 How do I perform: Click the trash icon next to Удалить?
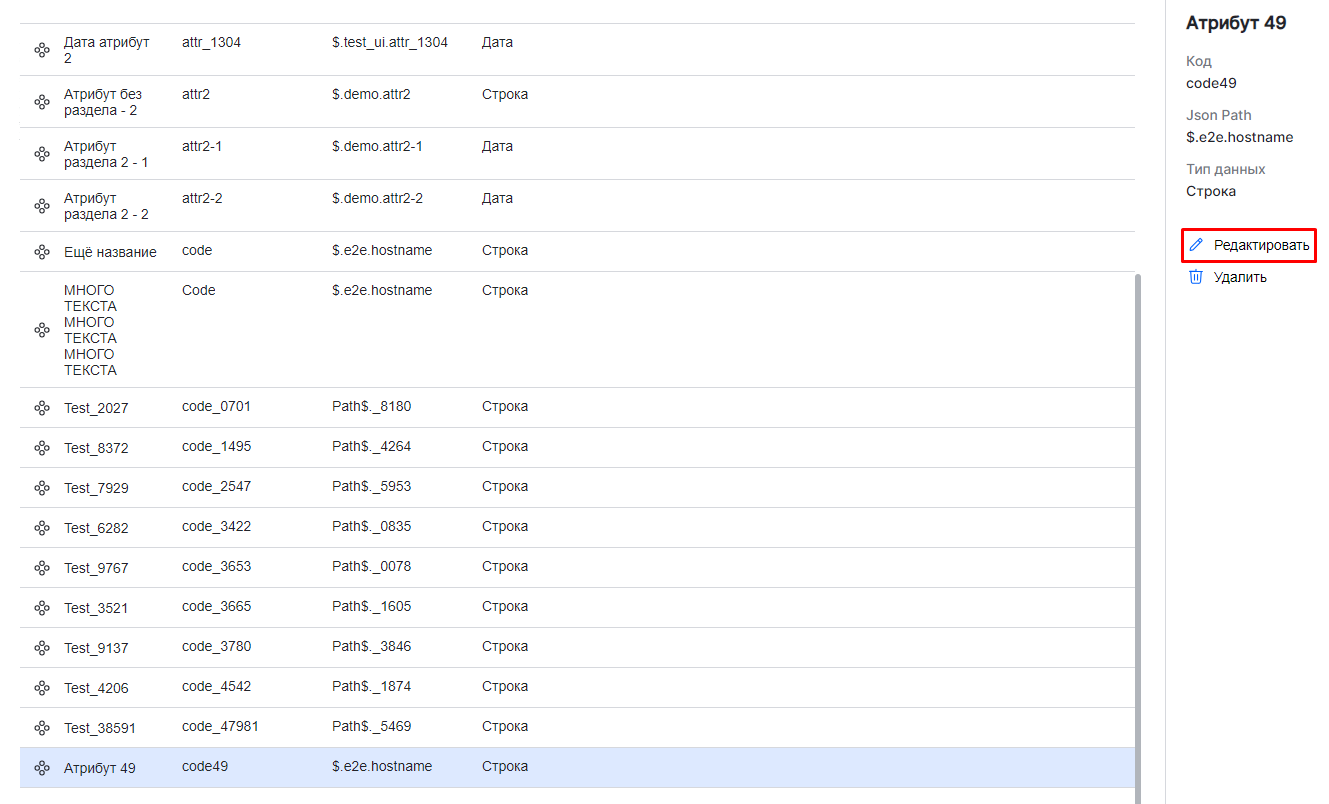1196,277
